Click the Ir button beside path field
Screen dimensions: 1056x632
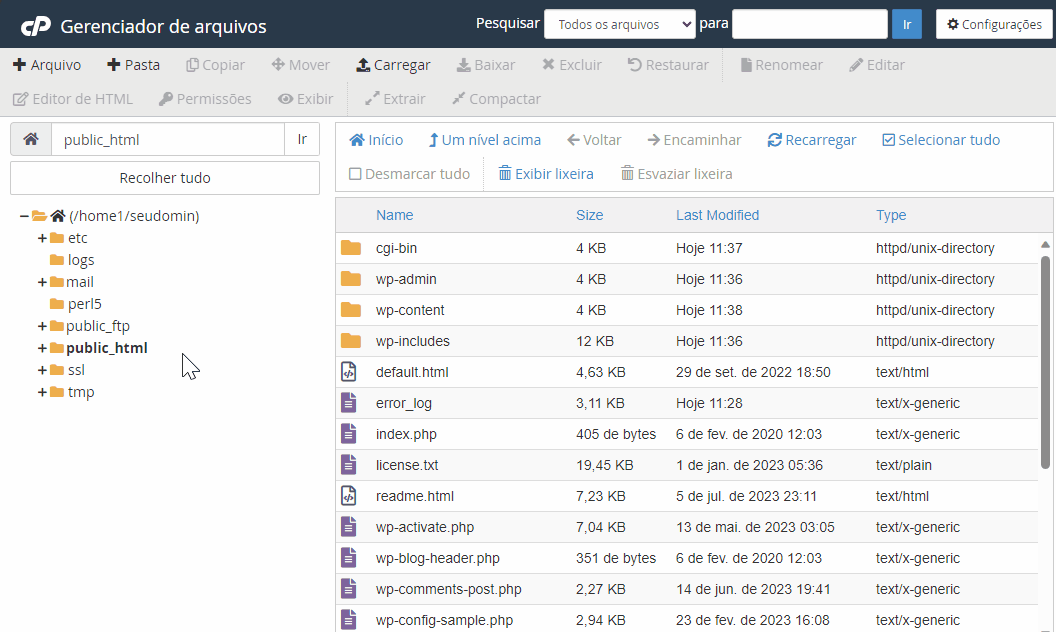pyautogui.click(x=302, y=139)
